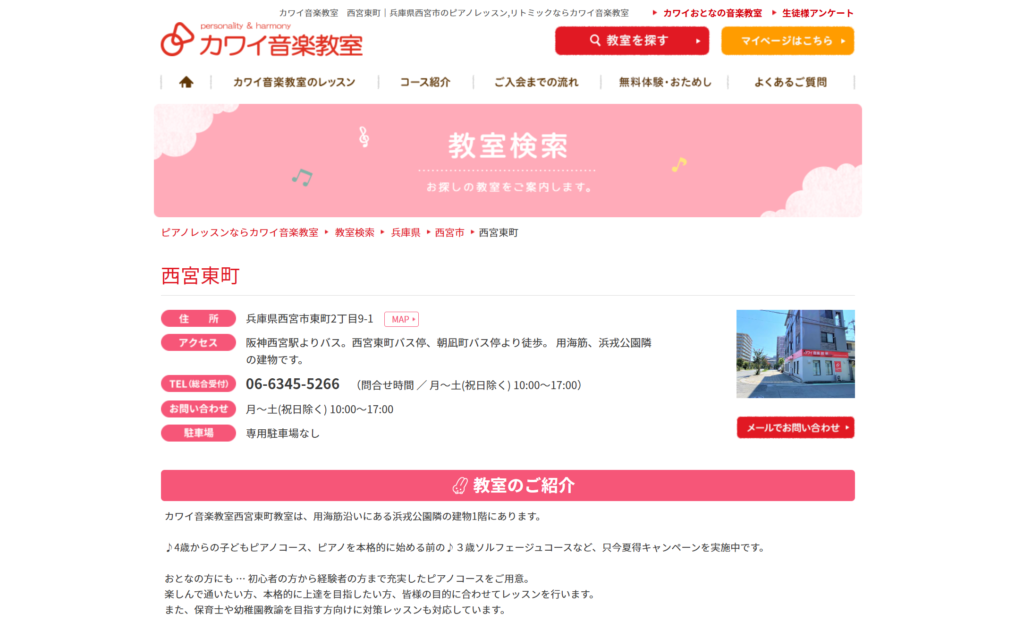Image resolution: width=1024 pixels, height=630 pixels.
Task: Select 無料体験・おためし menu item
Action: (665, 82)
